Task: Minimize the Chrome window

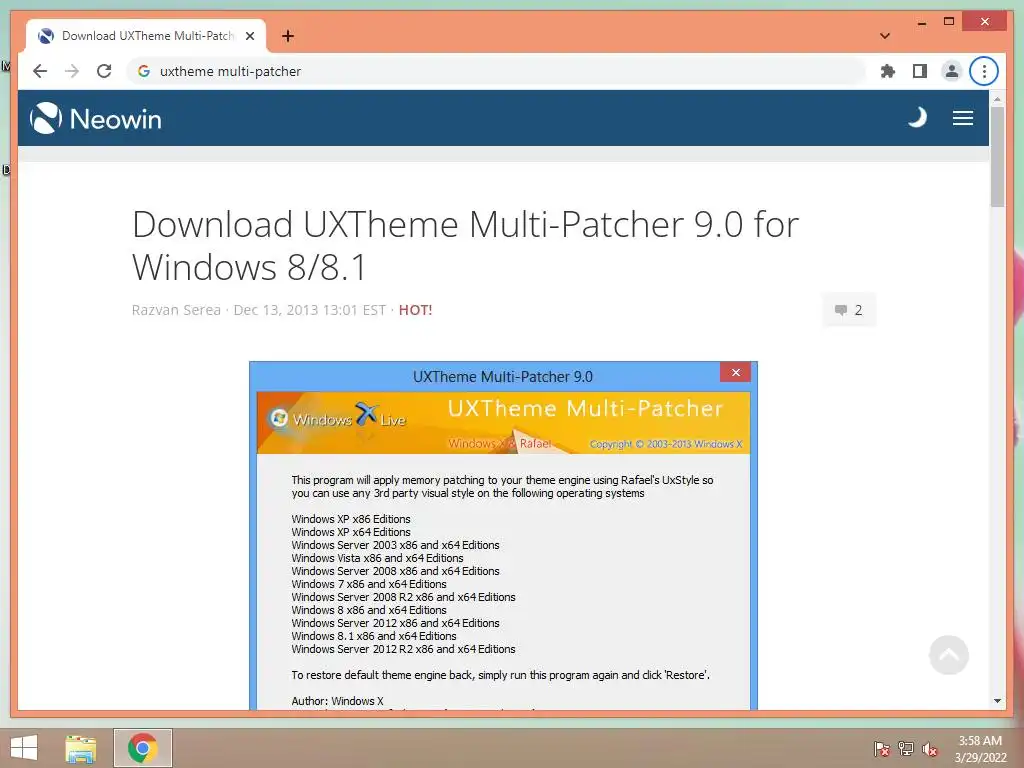Action: click(921, 22)
